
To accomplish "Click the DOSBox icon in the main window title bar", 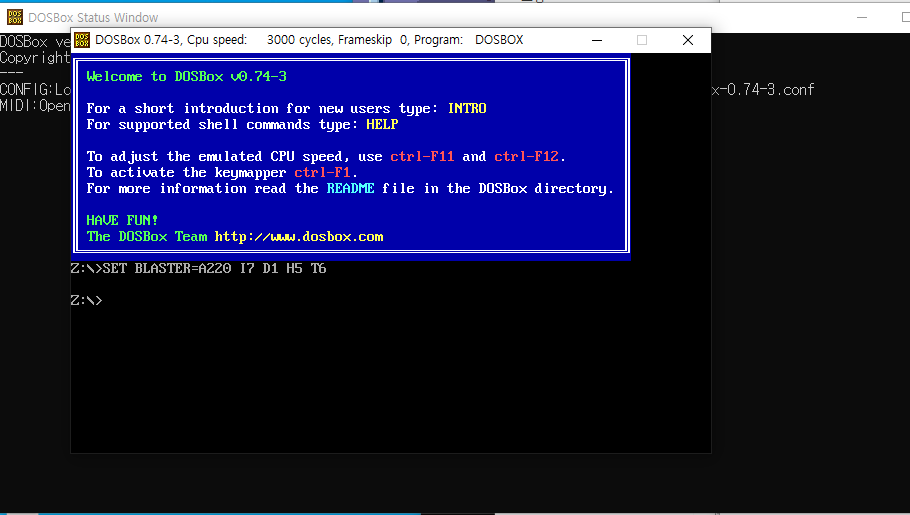I will point(82,40).
